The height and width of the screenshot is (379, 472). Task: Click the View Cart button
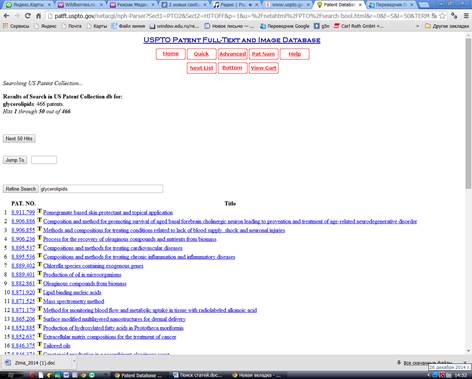pos(264,68)
